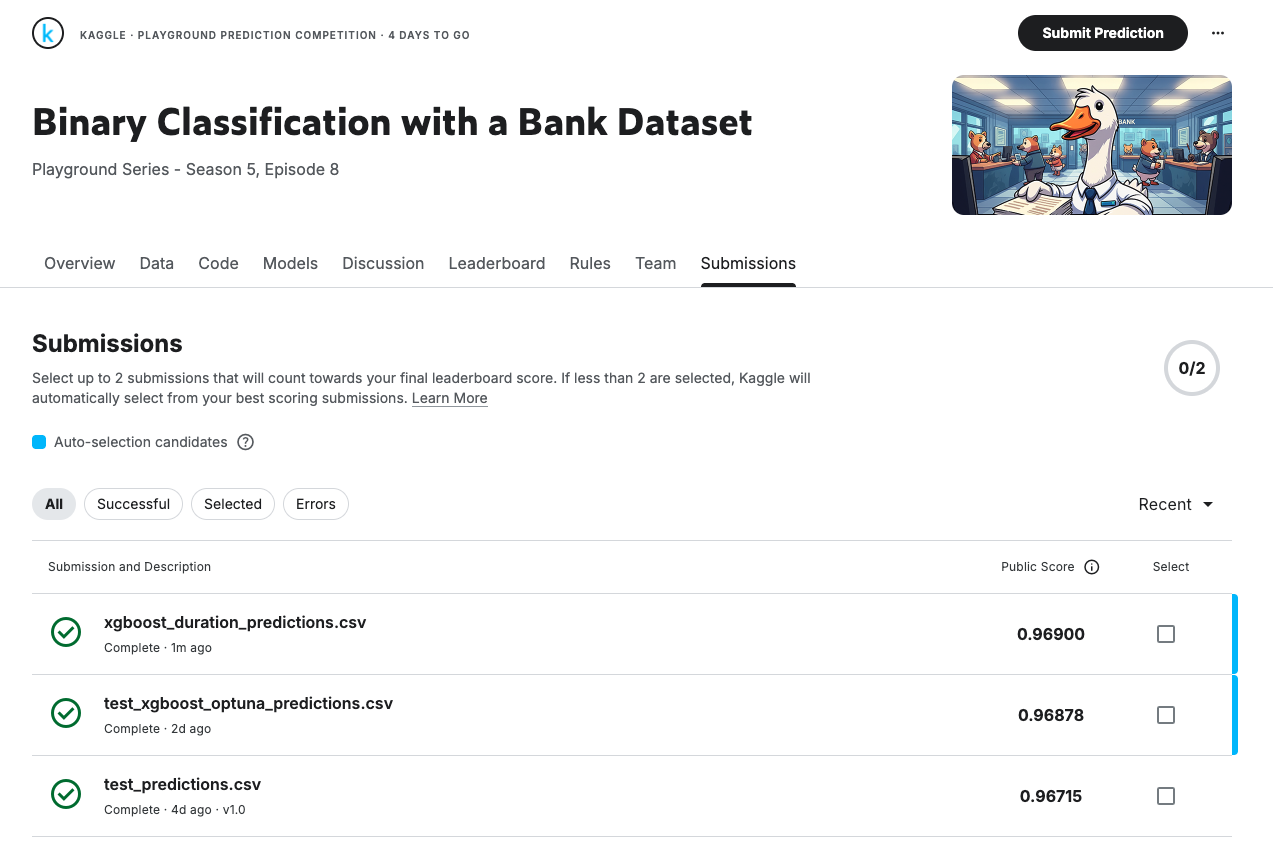Filter submissions by Successful

pos(133,504)
